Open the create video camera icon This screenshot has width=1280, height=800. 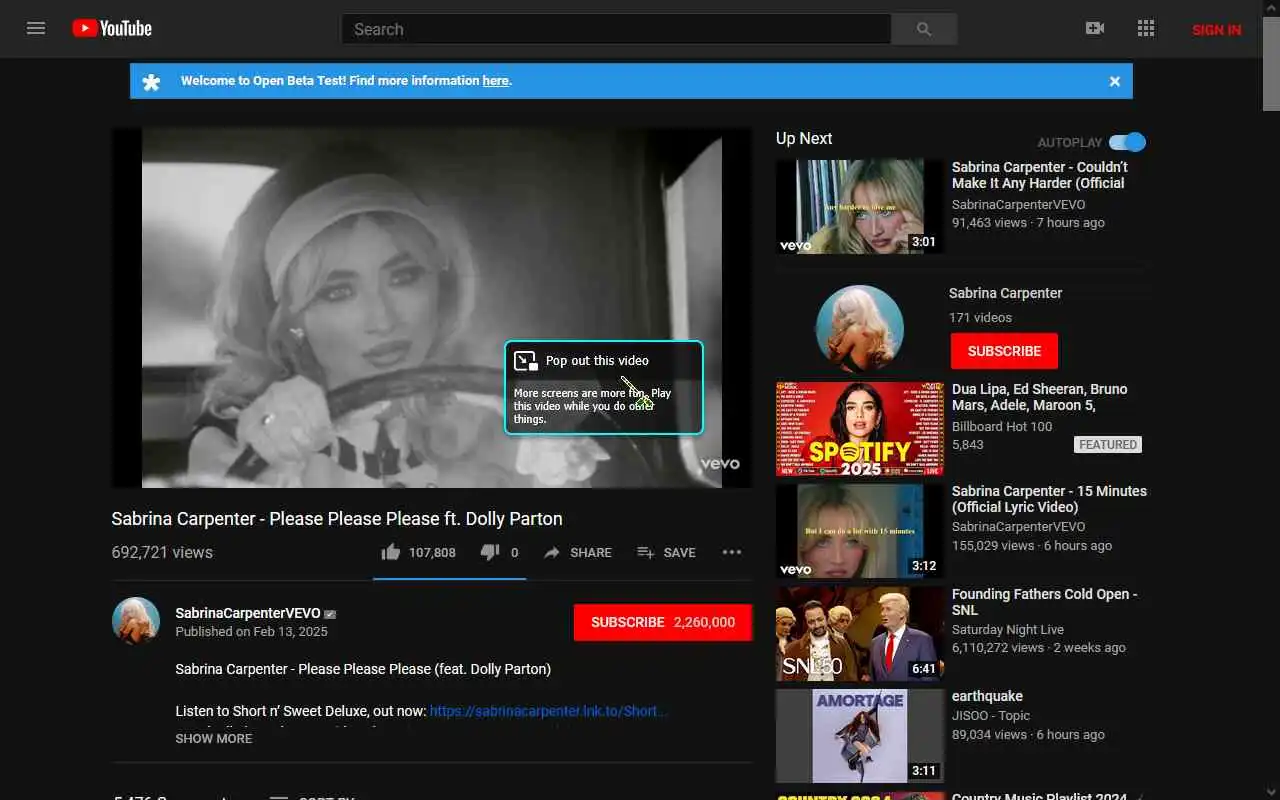(x=1095, y=28)
